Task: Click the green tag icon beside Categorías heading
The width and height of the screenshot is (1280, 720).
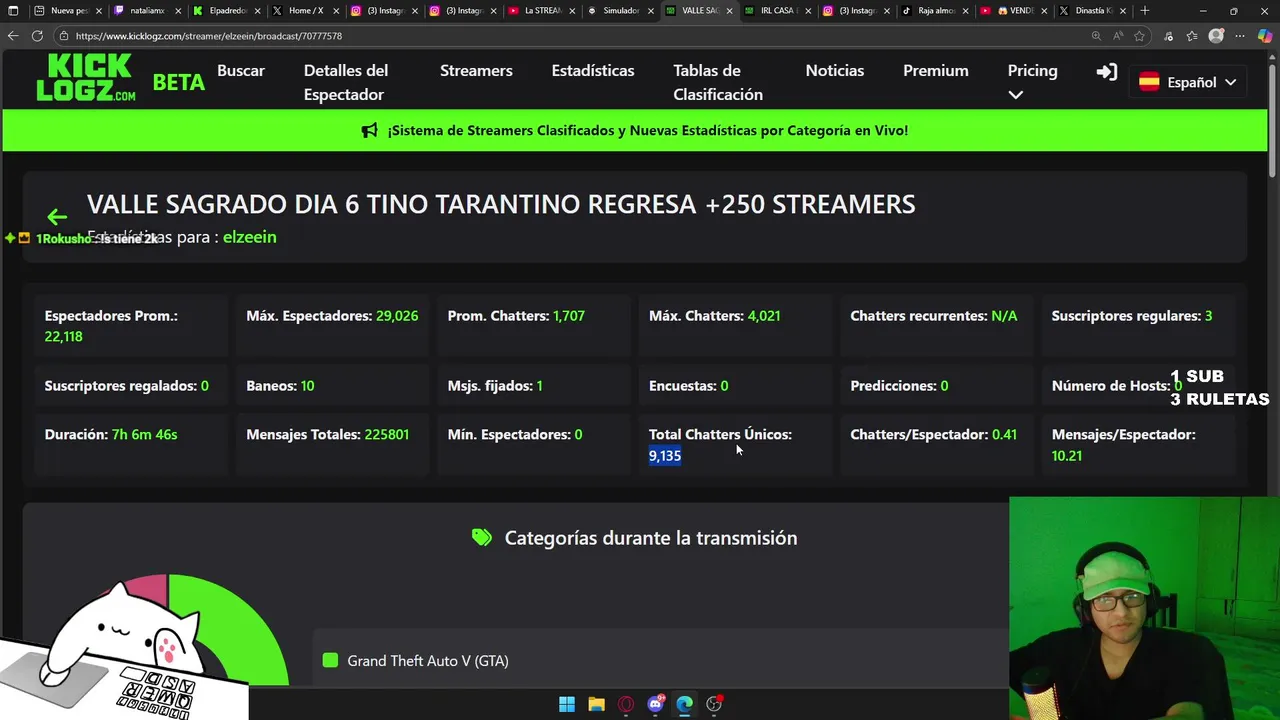Action: [482, 538]
